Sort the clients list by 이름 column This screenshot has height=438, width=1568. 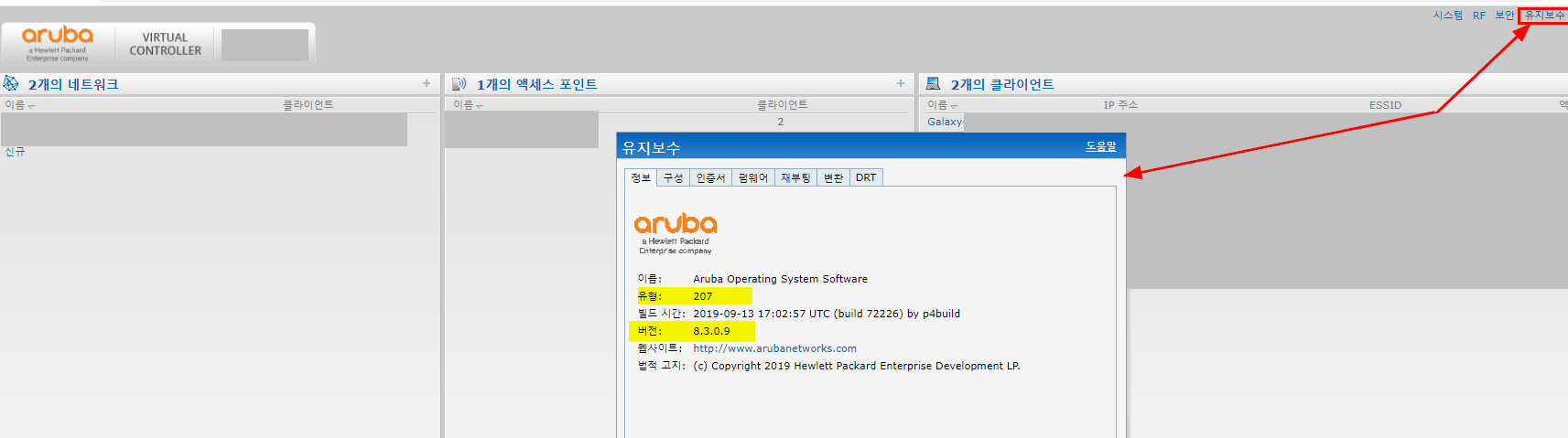[942, 105]
